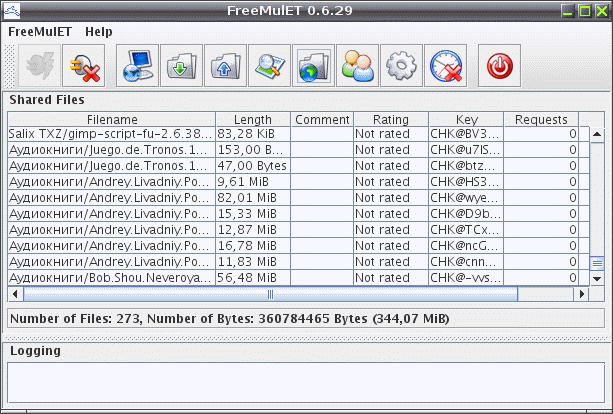The image size is (613, 414).
Task: Click the CHK@D9b... key cell
Action: 466,214
